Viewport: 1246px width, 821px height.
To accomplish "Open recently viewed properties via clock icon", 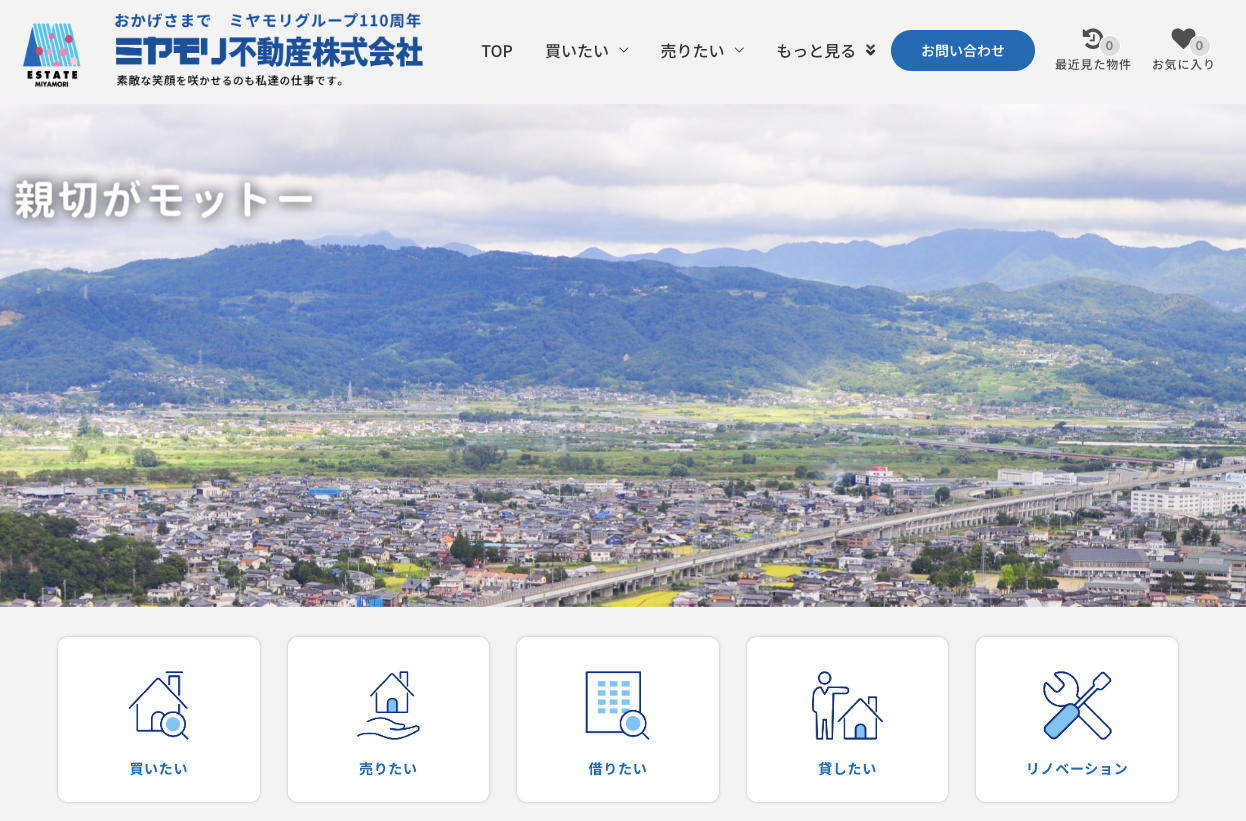I will pyautogui.click(x=1090, y=39).
